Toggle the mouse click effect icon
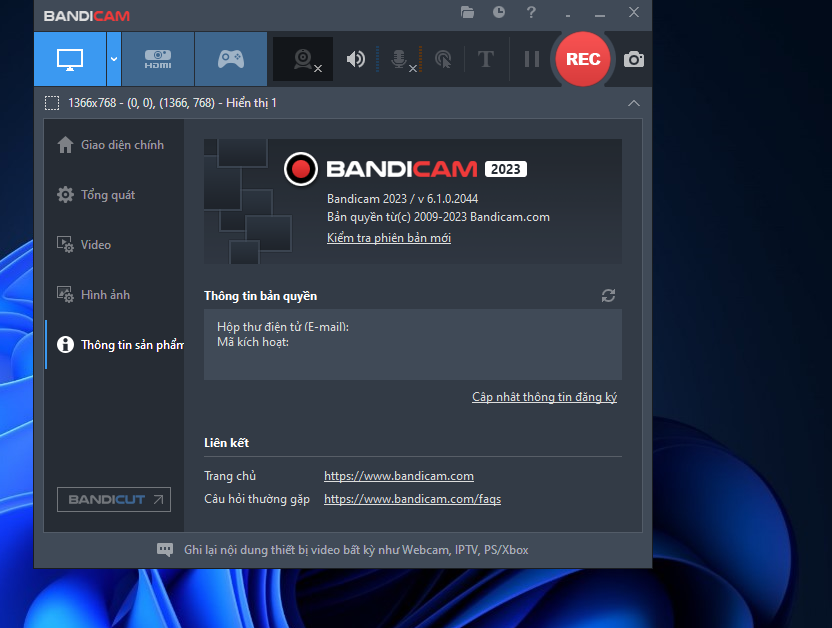Screen dimensions: 832x628 [x=443, y=59]
